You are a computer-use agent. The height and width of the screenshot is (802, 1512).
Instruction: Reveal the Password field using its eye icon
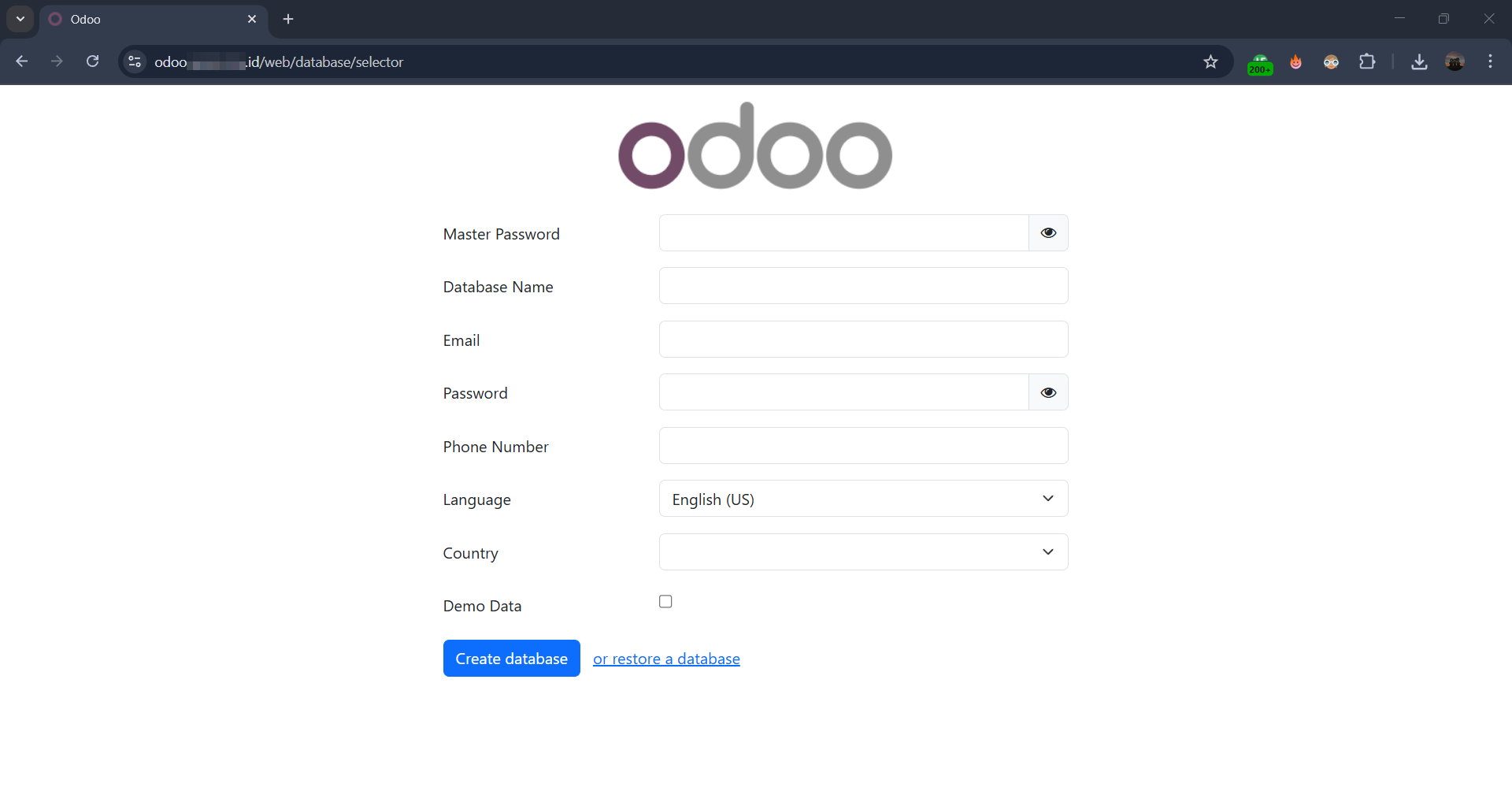tap(1048, 392)
